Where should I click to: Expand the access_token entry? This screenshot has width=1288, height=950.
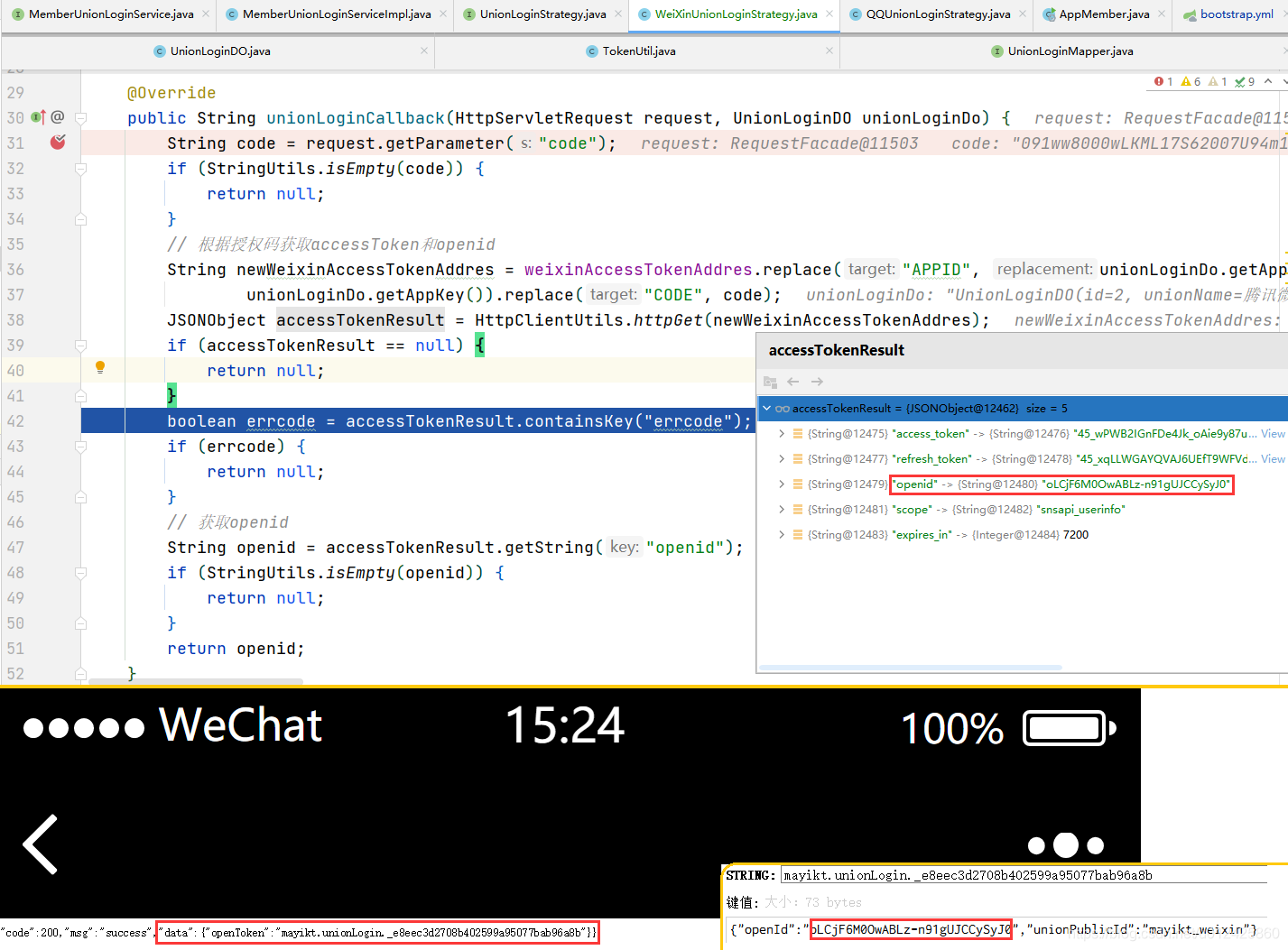click(782, 434)
